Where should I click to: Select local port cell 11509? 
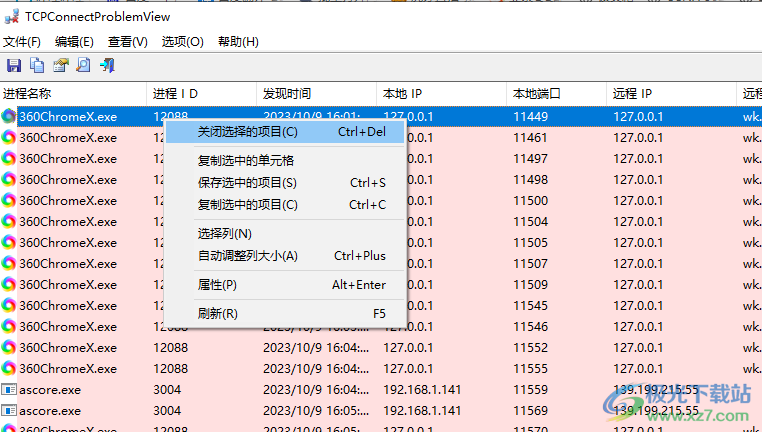click(x=531, y=284)
